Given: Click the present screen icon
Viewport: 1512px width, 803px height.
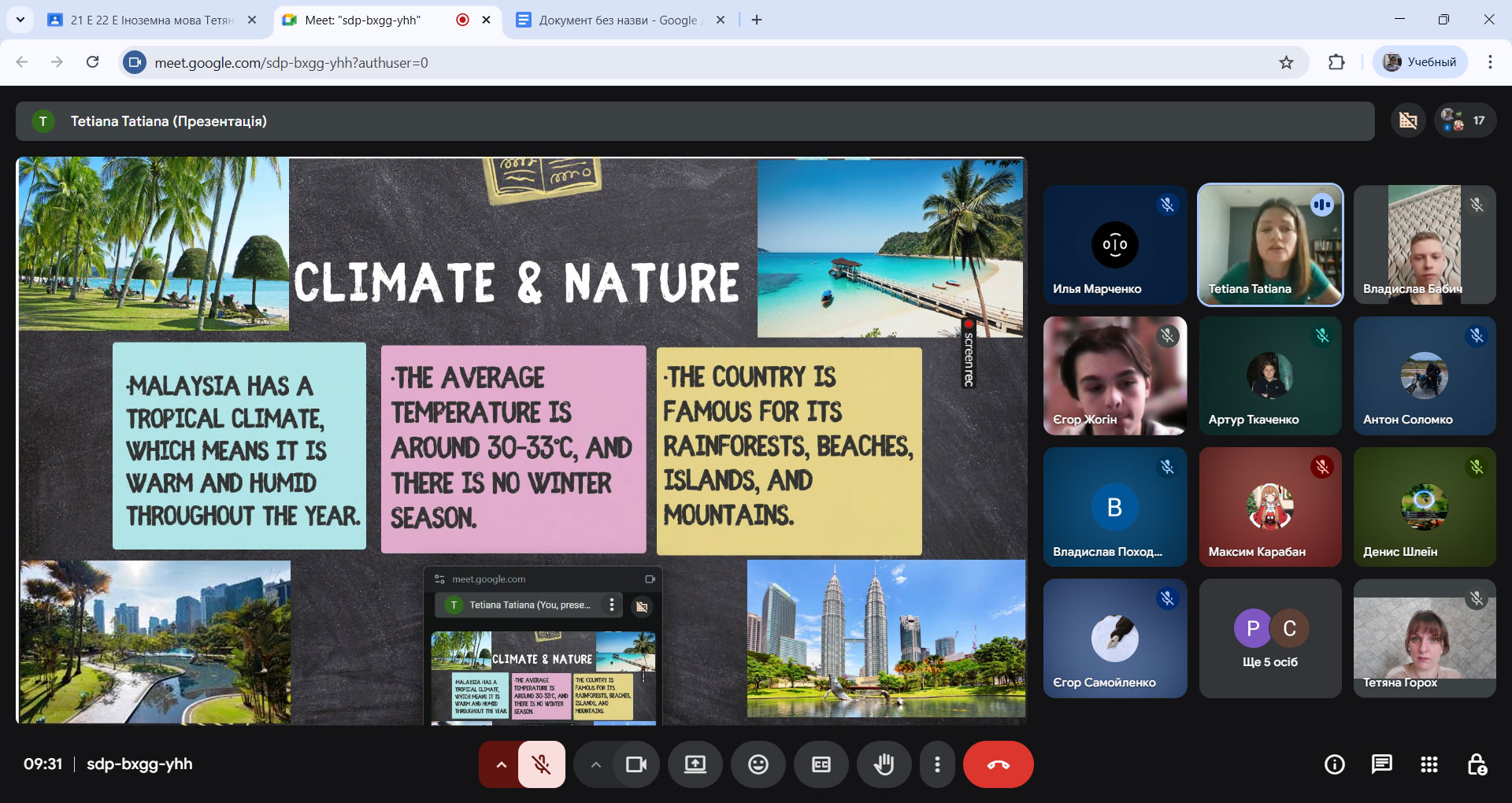Looking at the screenshot, I should point(695,764).
